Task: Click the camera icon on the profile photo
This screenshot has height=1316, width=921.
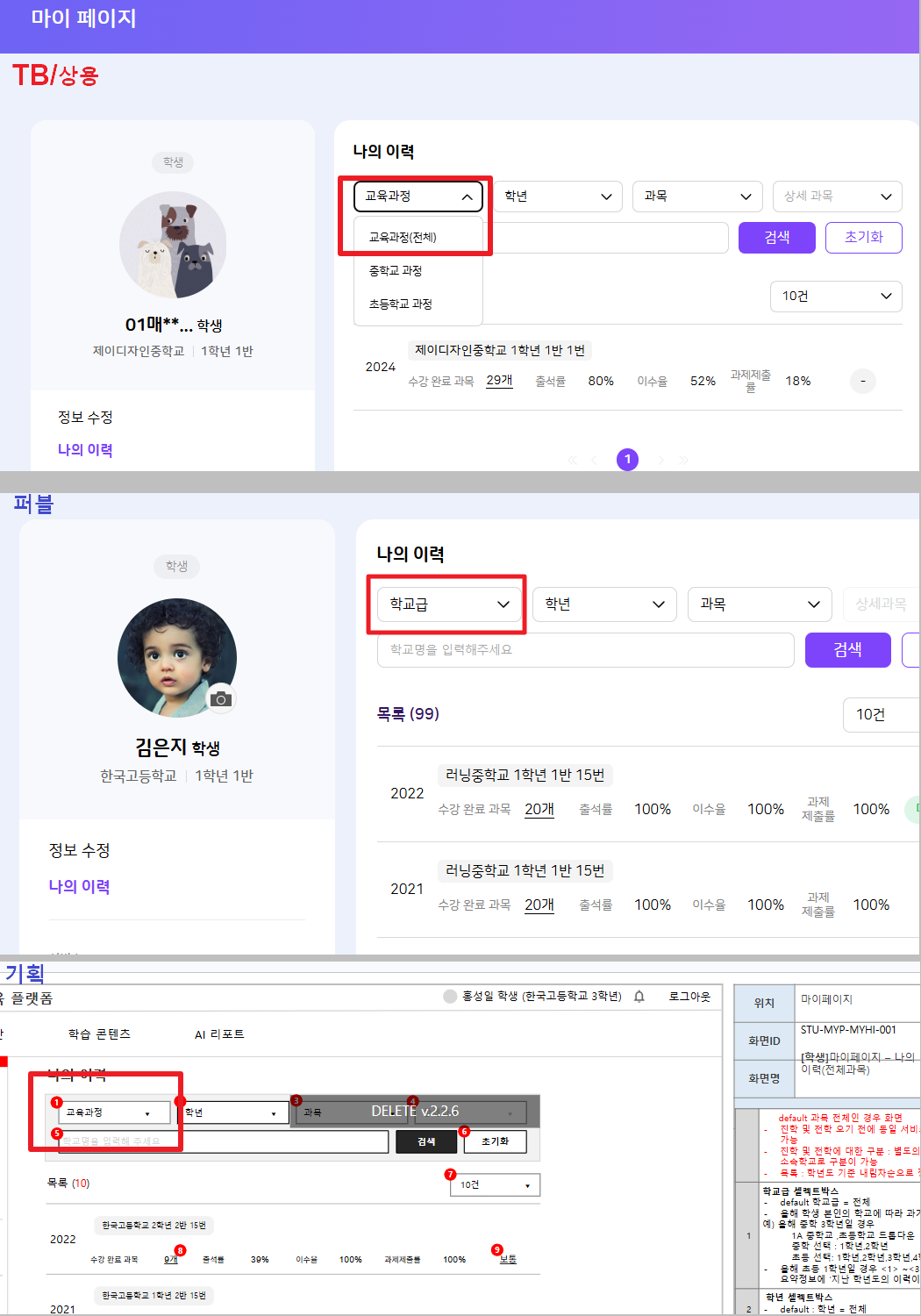Action: (x=222, y=698)
